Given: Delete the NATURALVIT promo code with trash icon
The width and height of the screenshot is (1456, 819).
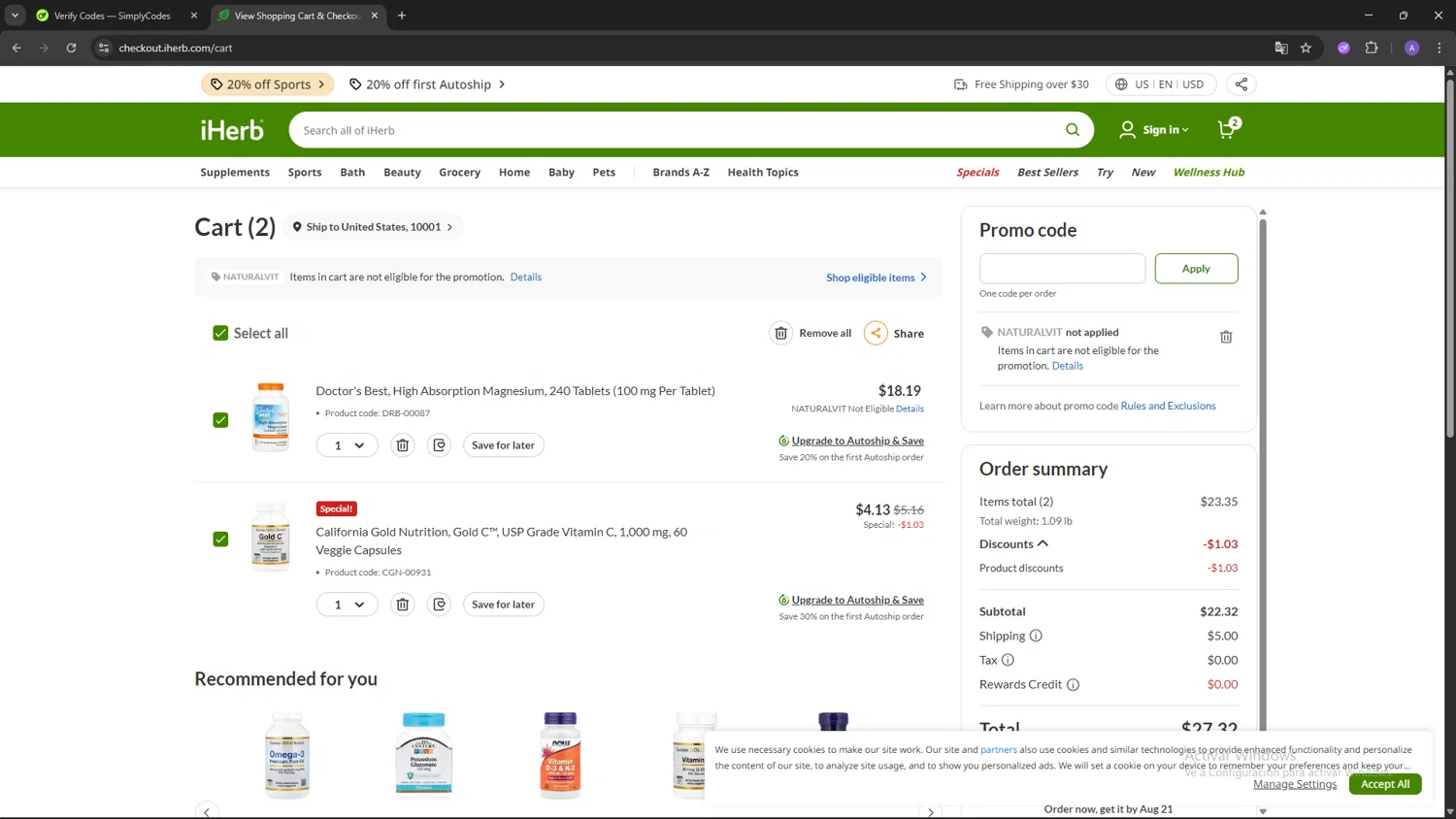Looking at the screenshot, I should (1226, 337).
